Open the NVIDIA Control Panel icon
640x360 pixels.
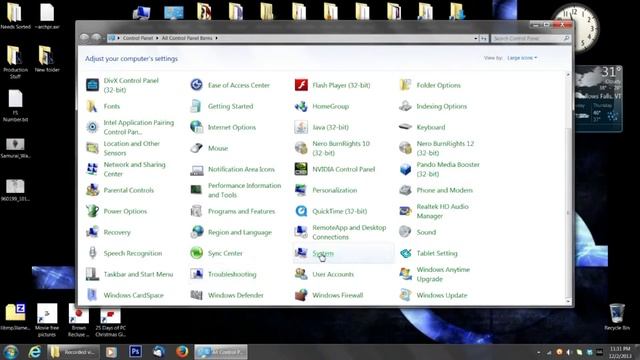point(301,169)
